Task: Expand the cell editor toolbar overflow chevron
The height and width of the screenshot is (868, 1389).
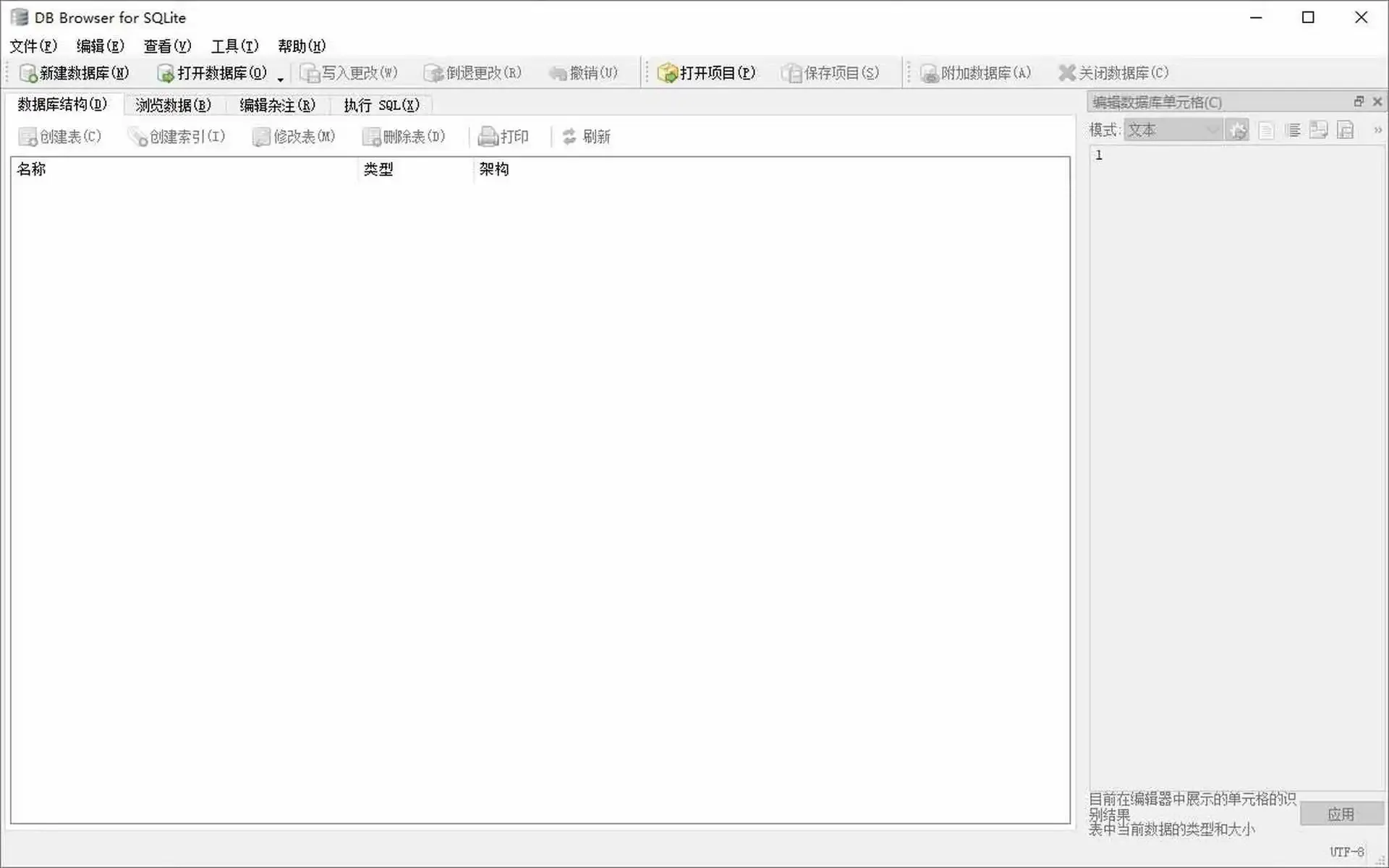Action: click(1377, 131)
